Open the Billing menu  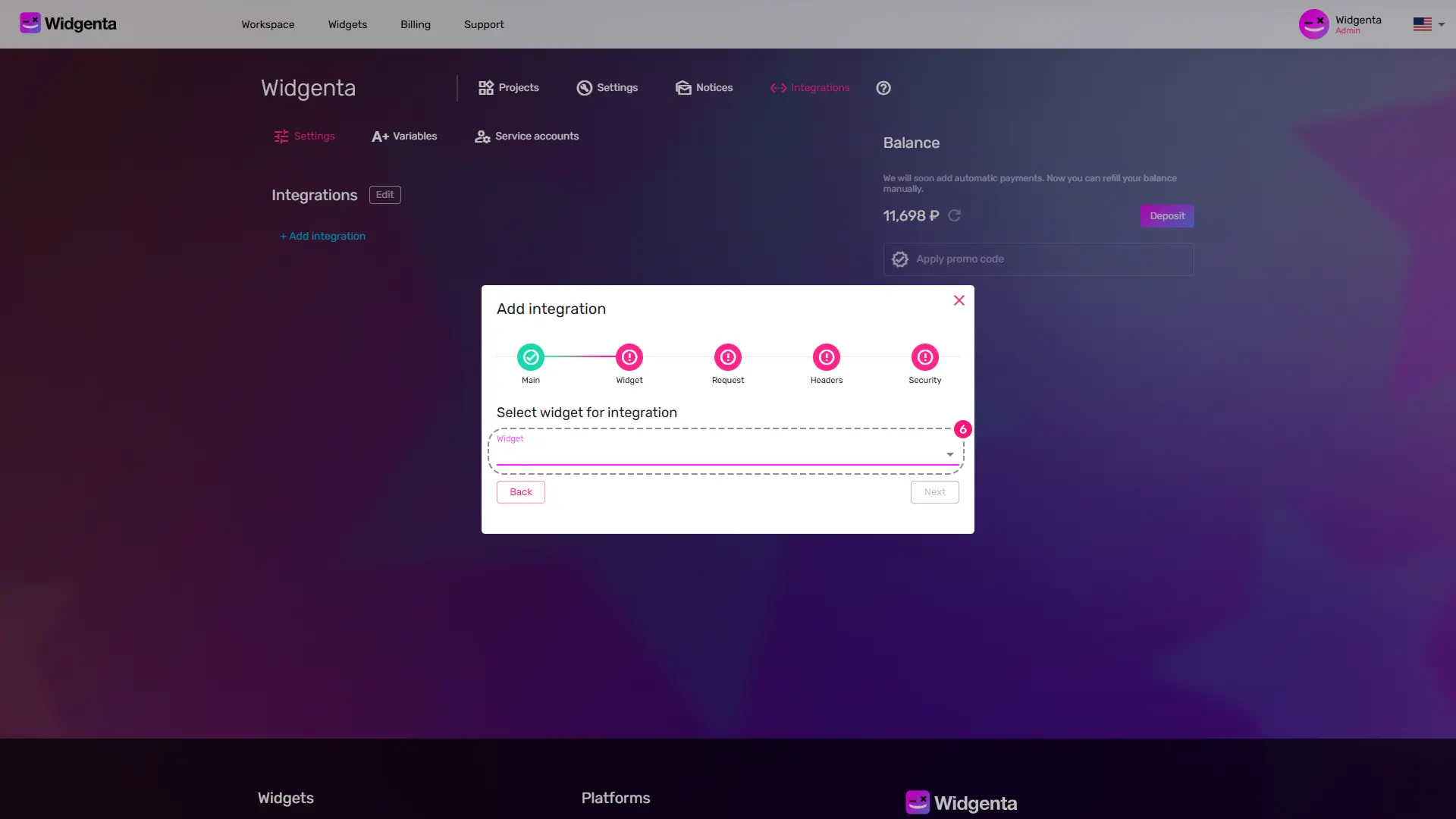tap(415, 24)
